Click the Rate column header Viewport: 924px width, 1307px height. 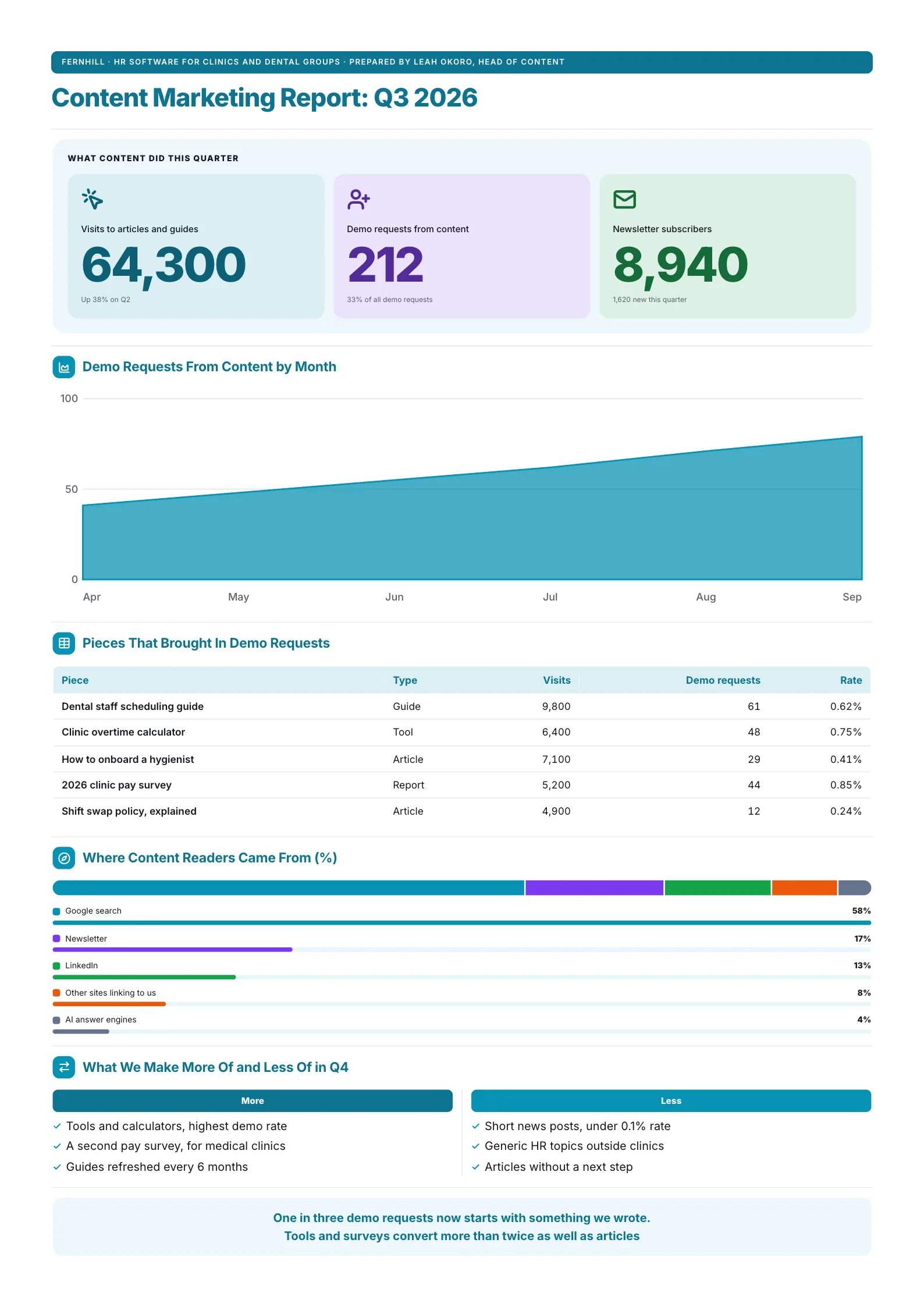tap(851, 680)
